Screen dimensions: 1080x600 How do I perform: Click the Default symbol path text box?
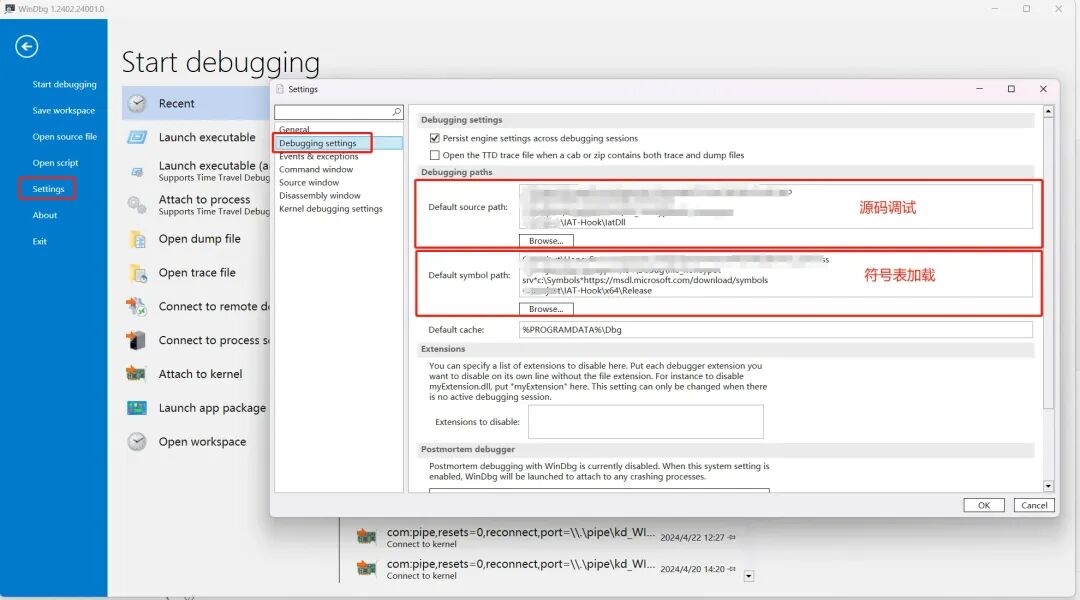(776, 275)
